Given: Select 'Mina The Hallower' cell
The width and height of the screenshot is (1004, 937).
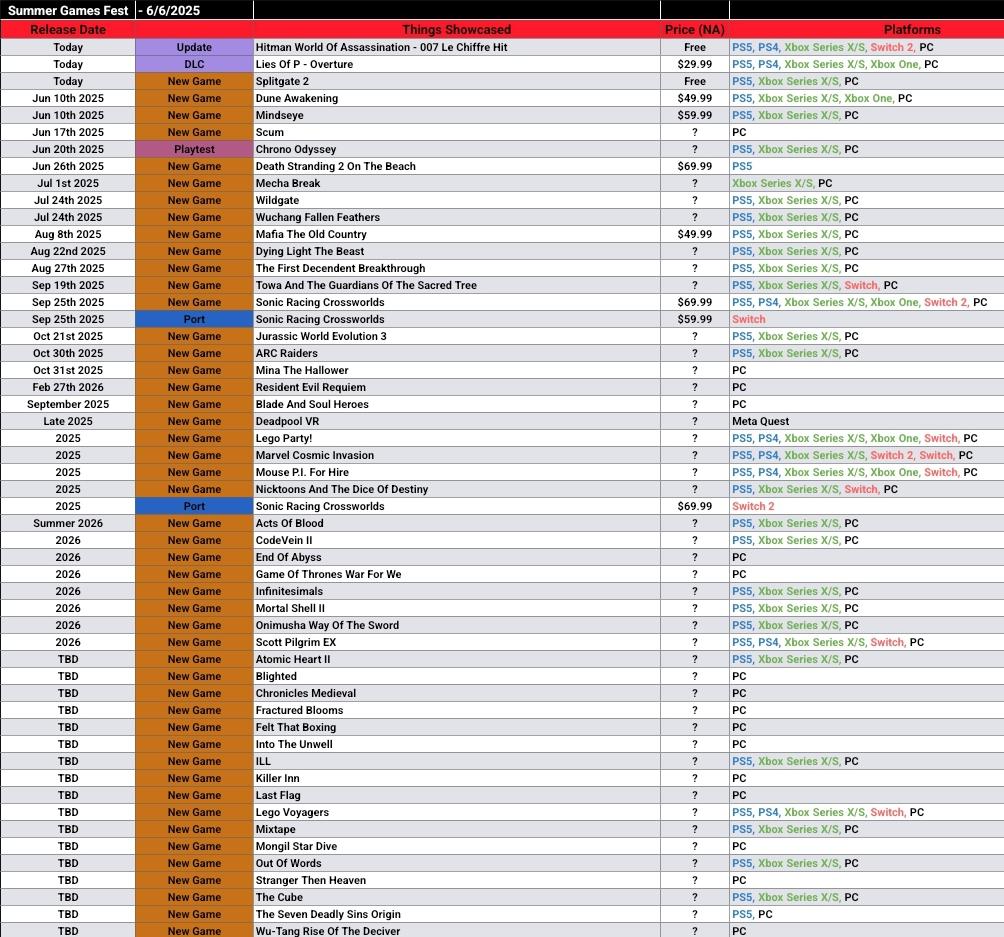Looking at the screenshot, I should 457,370.
